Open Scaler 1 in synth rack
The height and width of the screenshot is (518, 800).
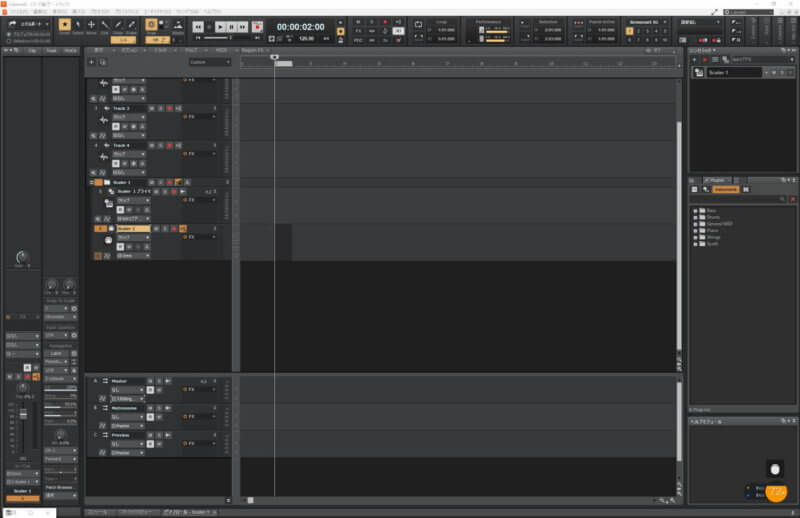tap(734, 72)
